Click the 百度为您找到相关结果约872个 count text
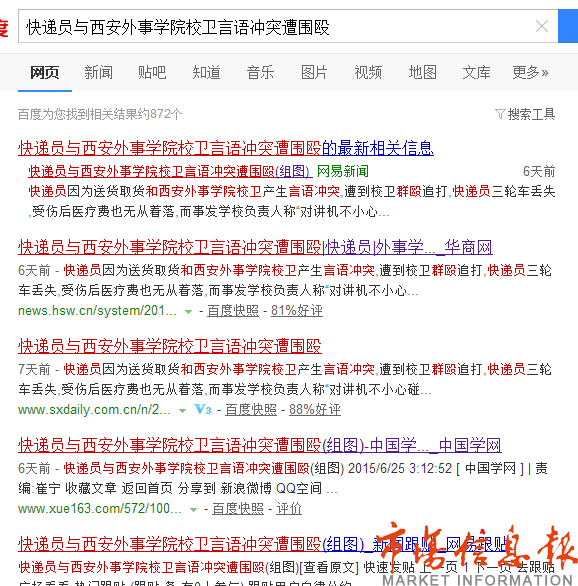Viewport: 578px width, 586px height. click(x=100, y=114)
